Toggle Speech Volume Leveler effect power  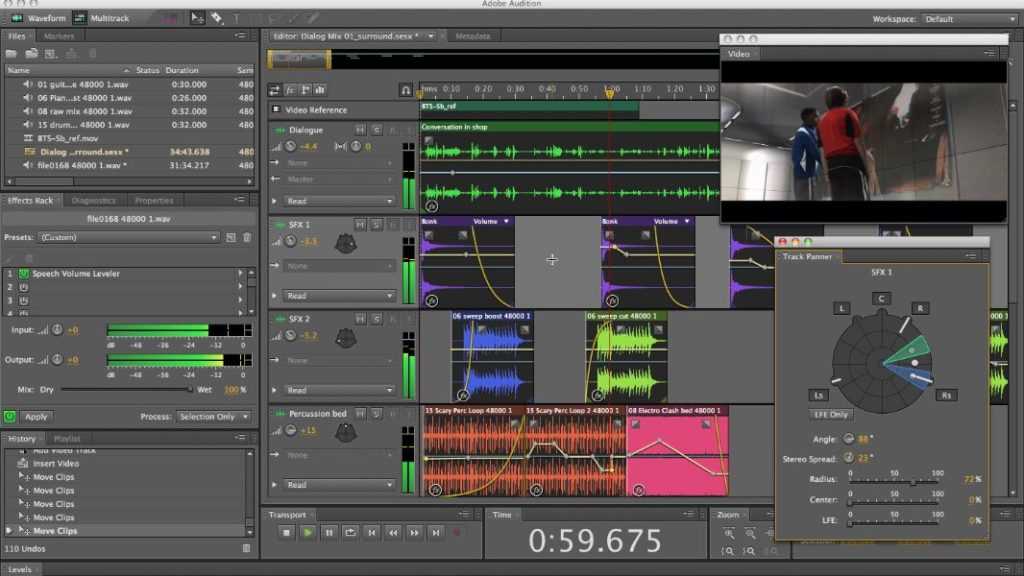click(24, 273)
